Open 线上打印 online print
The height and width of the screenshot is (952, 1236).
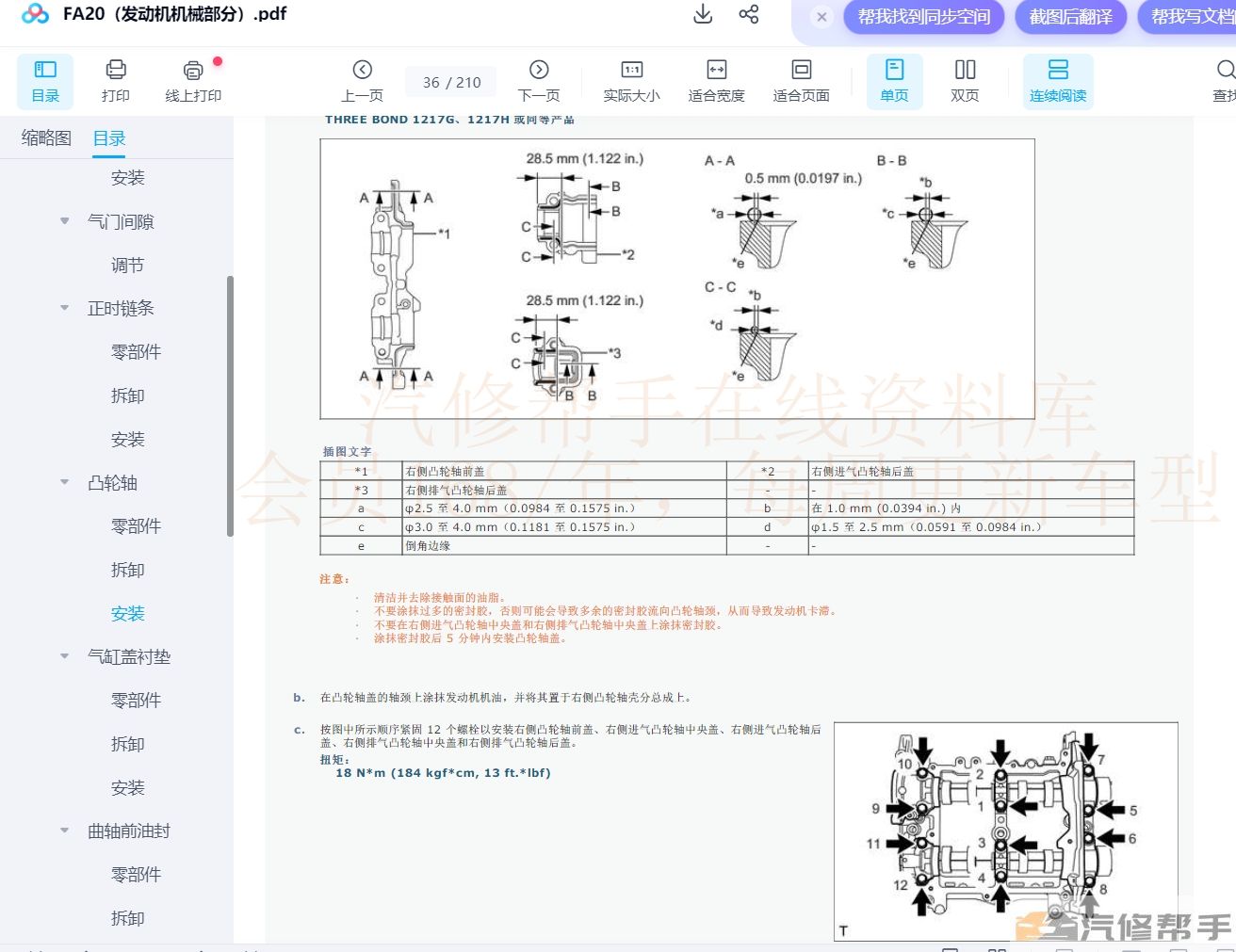click(193, 81)
